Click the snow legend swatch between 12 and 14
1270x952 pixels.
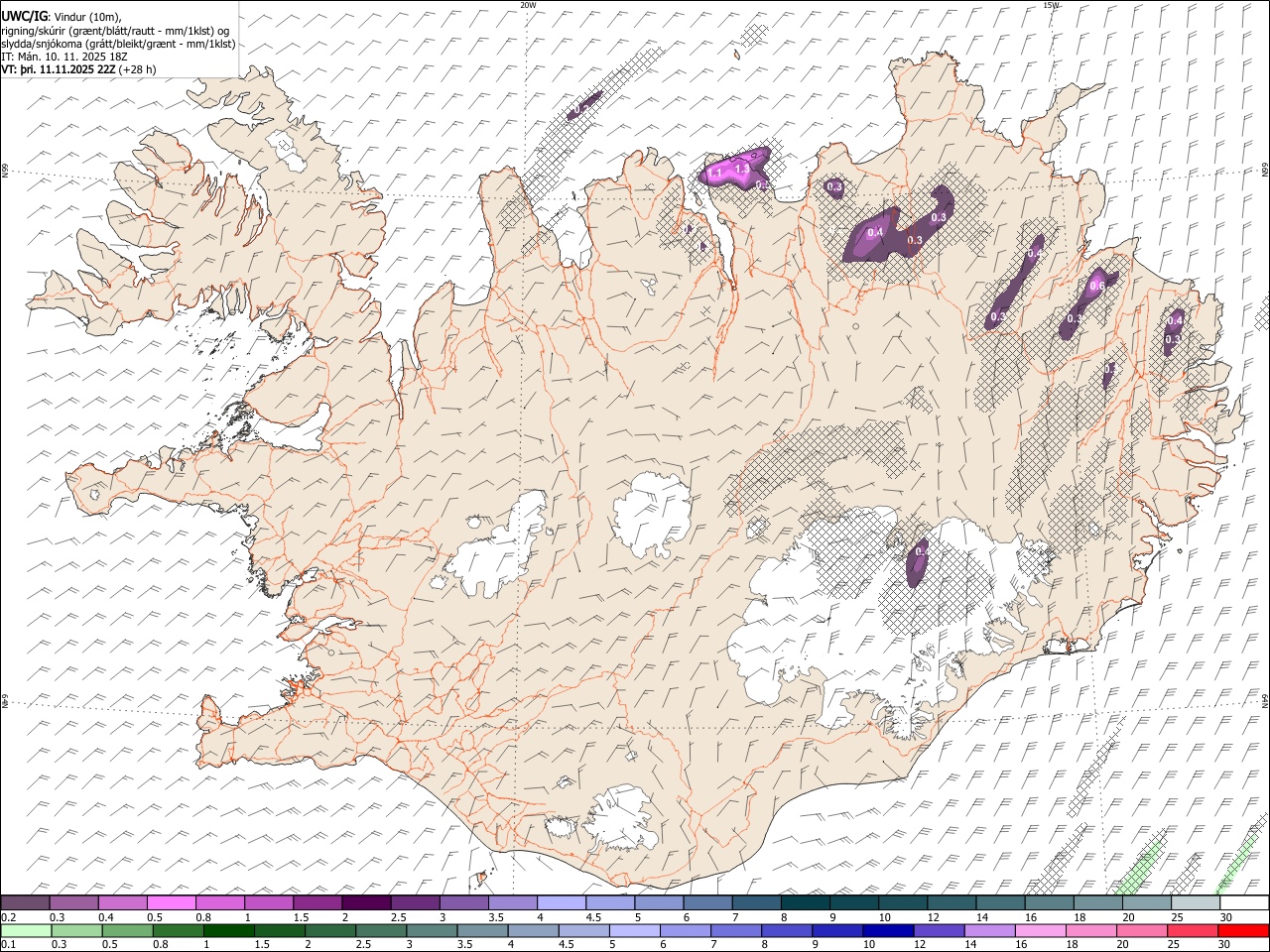pyautogui.click(x=952, y=902)
